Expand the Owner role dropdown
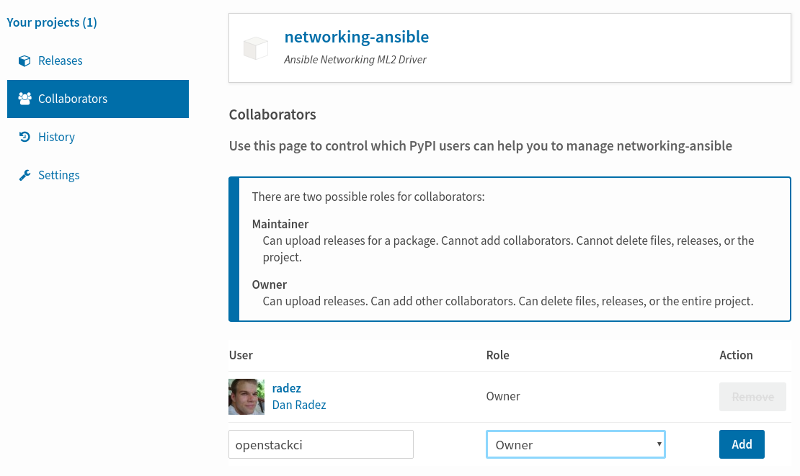Viewport: 800px width, 476px height. (x=576, y=444)
